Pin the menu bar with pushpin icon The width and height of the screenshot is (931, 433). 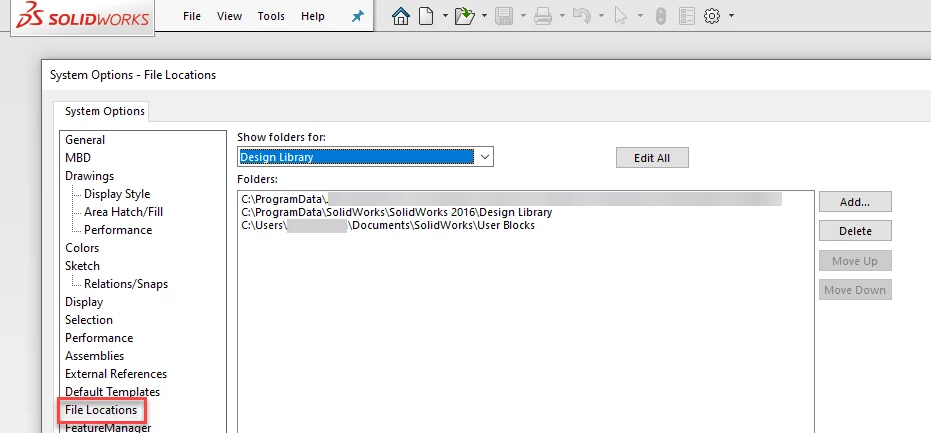click(x=357, y=17)
